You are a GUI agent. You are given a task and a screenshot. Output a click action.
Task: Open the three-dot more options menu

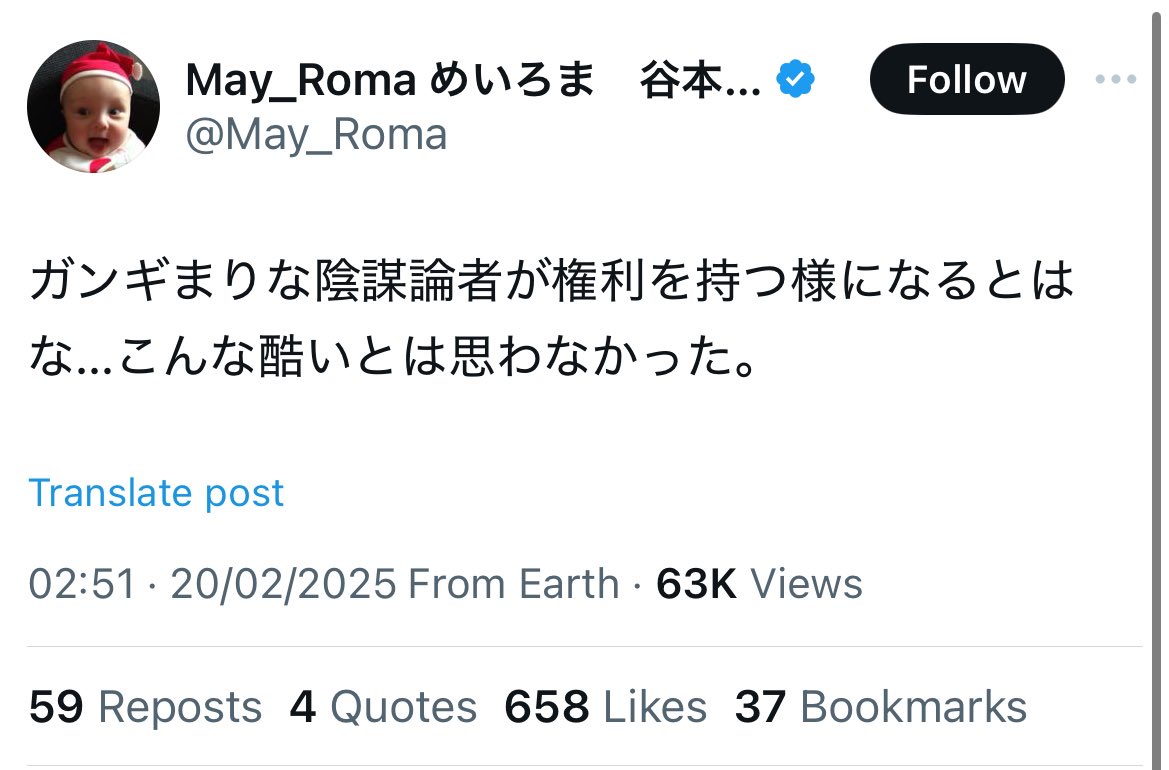pyautogui.click(x=1115, y=79)
